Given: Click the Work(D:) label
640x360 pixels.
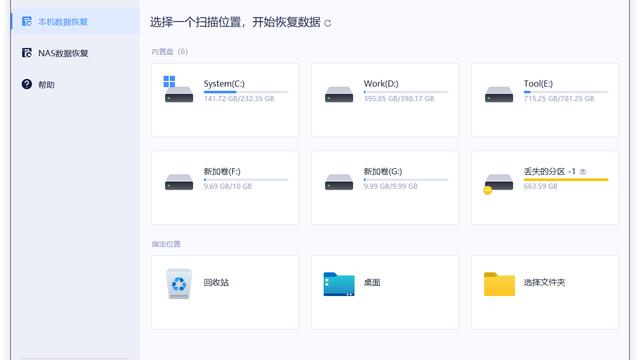Looking at the screenshot, I should tap(381, 84).
